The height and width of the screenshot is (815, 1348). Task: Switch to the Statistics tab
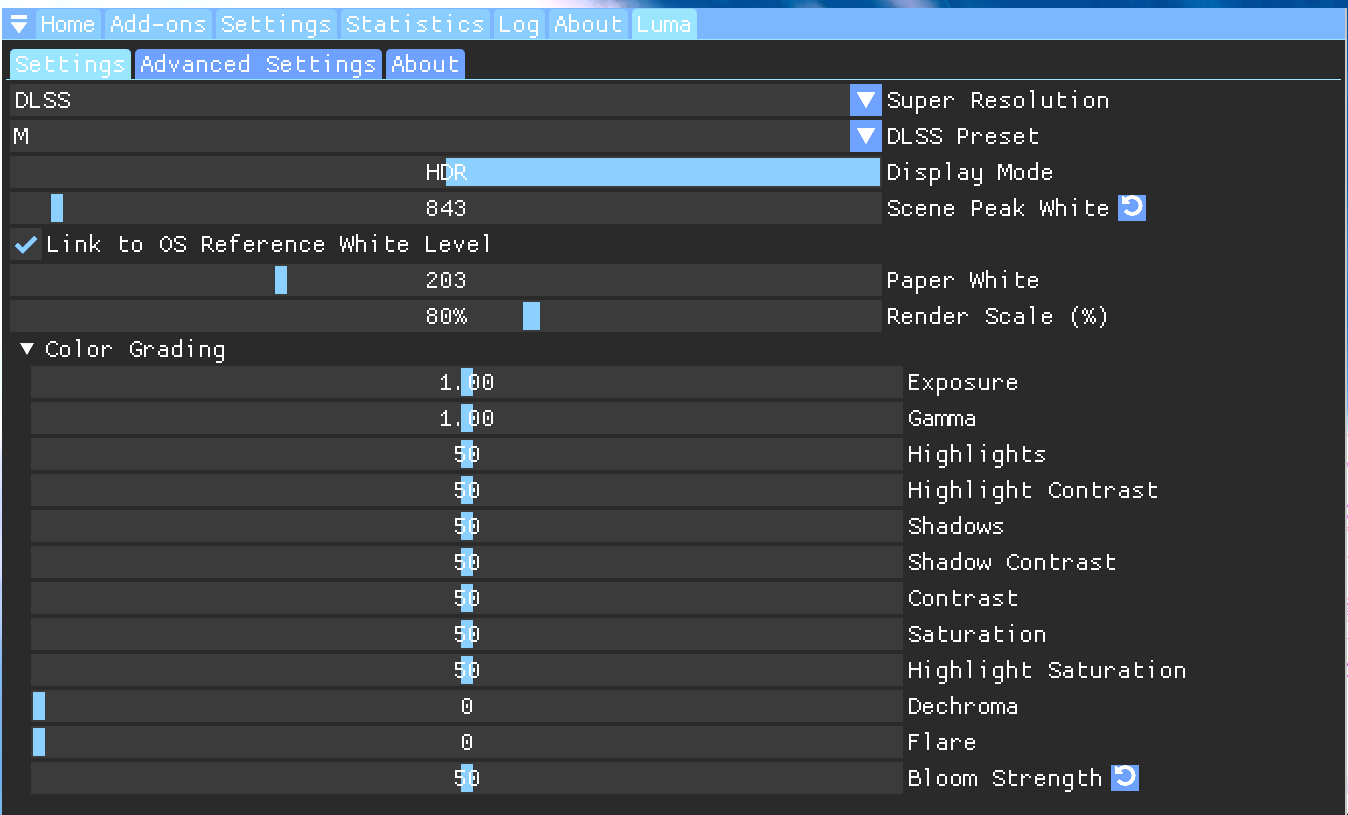point(415,24)
